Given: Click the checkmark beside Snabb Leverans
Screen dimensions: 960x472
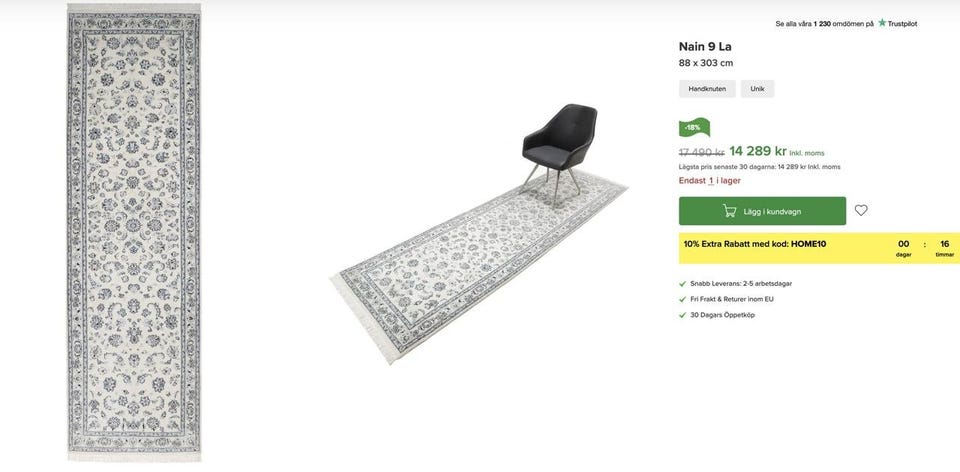Looking at the screenshot, I should click(x=683, y=284).
